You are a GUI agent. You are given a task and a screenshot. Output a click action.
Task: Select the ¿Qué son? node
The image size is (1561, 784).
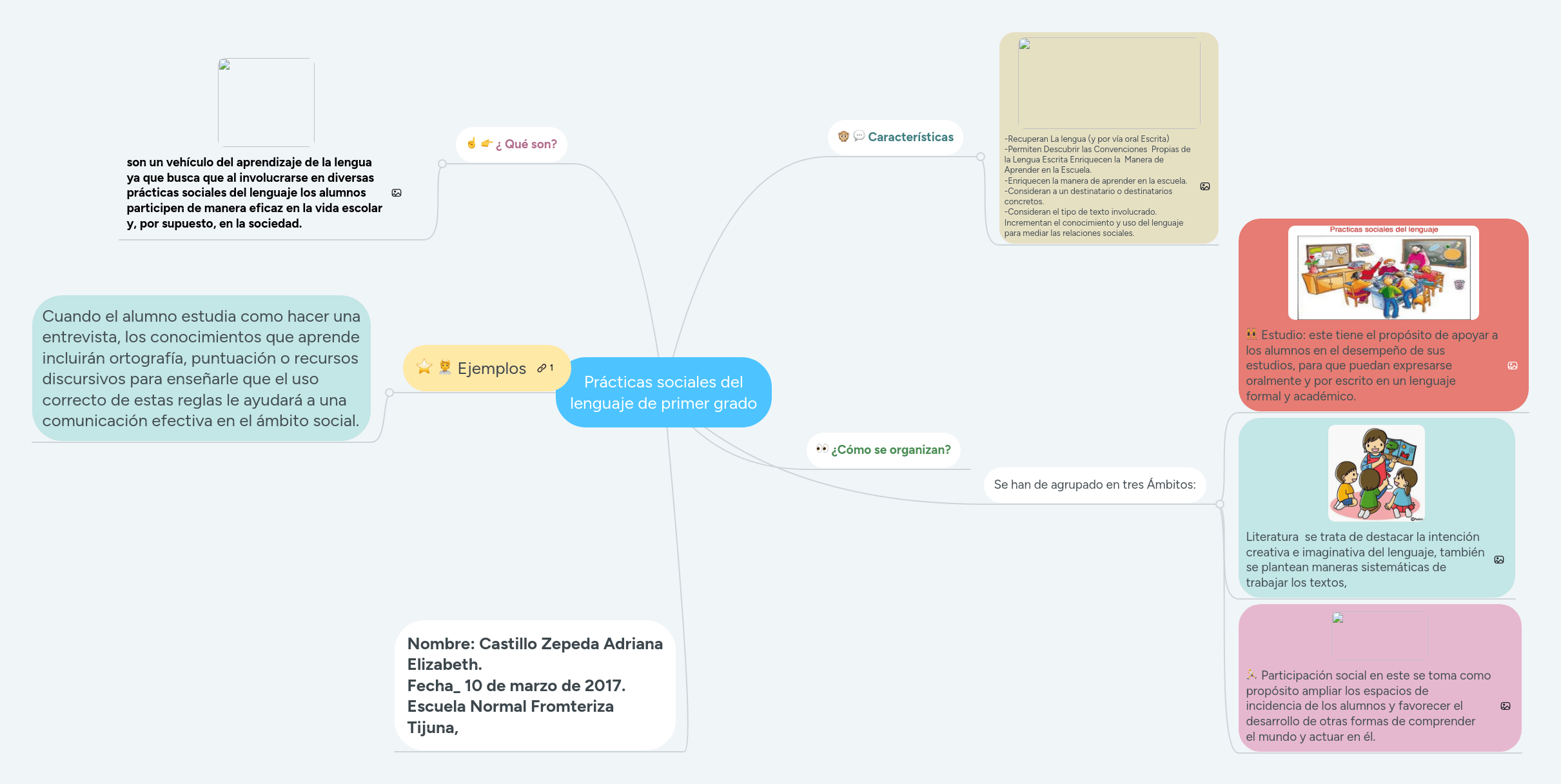(x=525, y=144)
